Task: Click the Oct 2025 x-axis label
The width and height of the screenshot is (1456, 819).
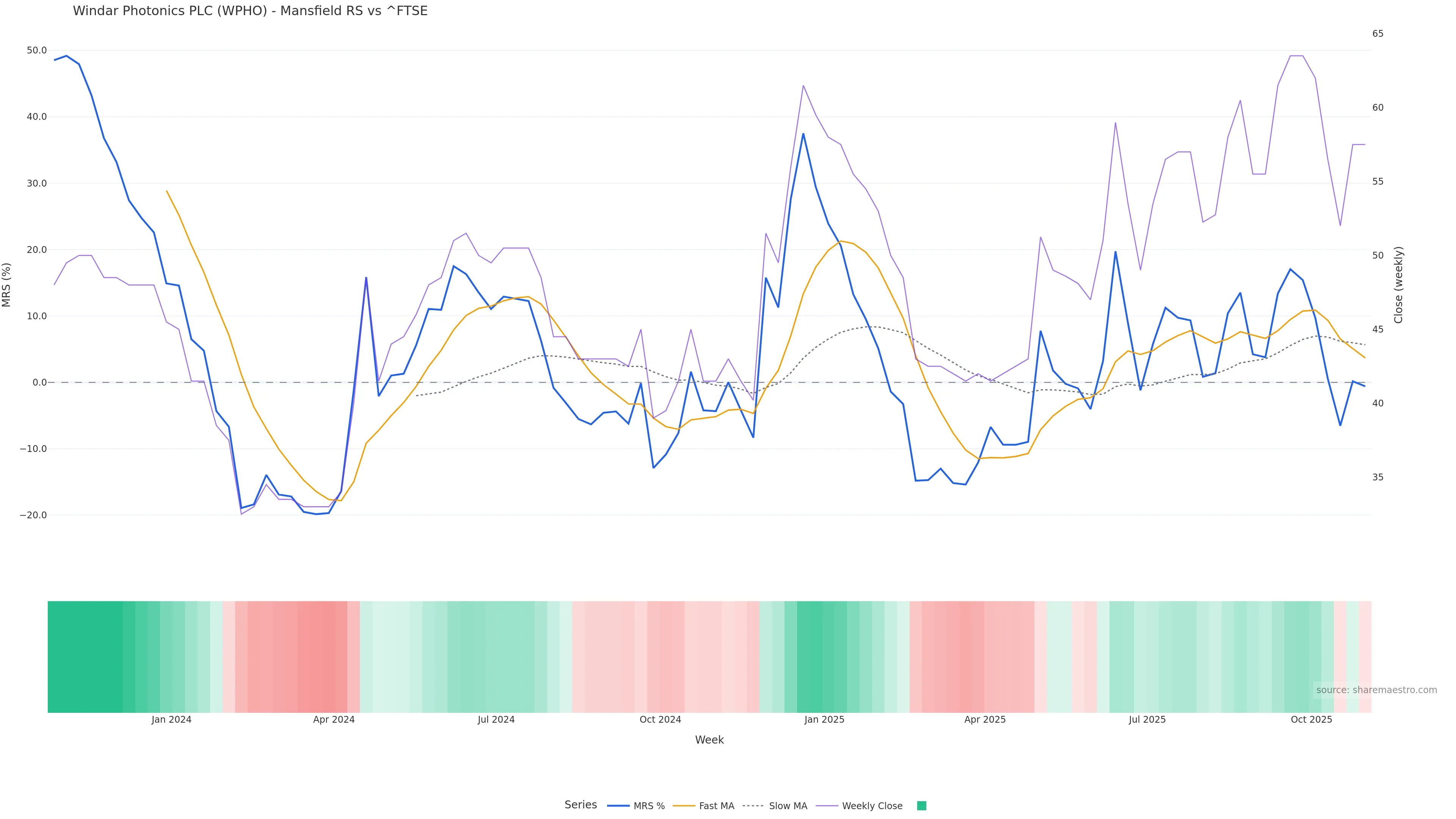Action: coord(1311,720)
